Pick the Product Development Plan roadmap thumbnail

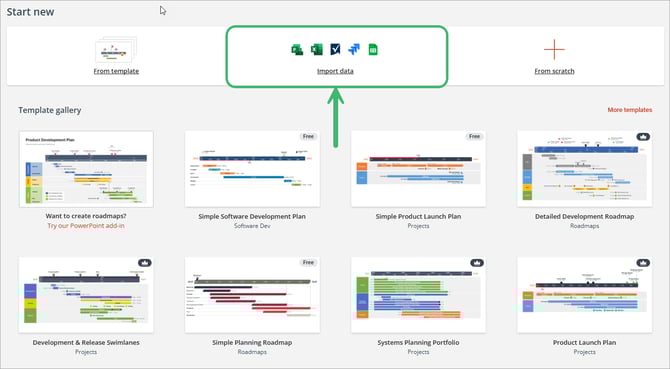(86, 169)
